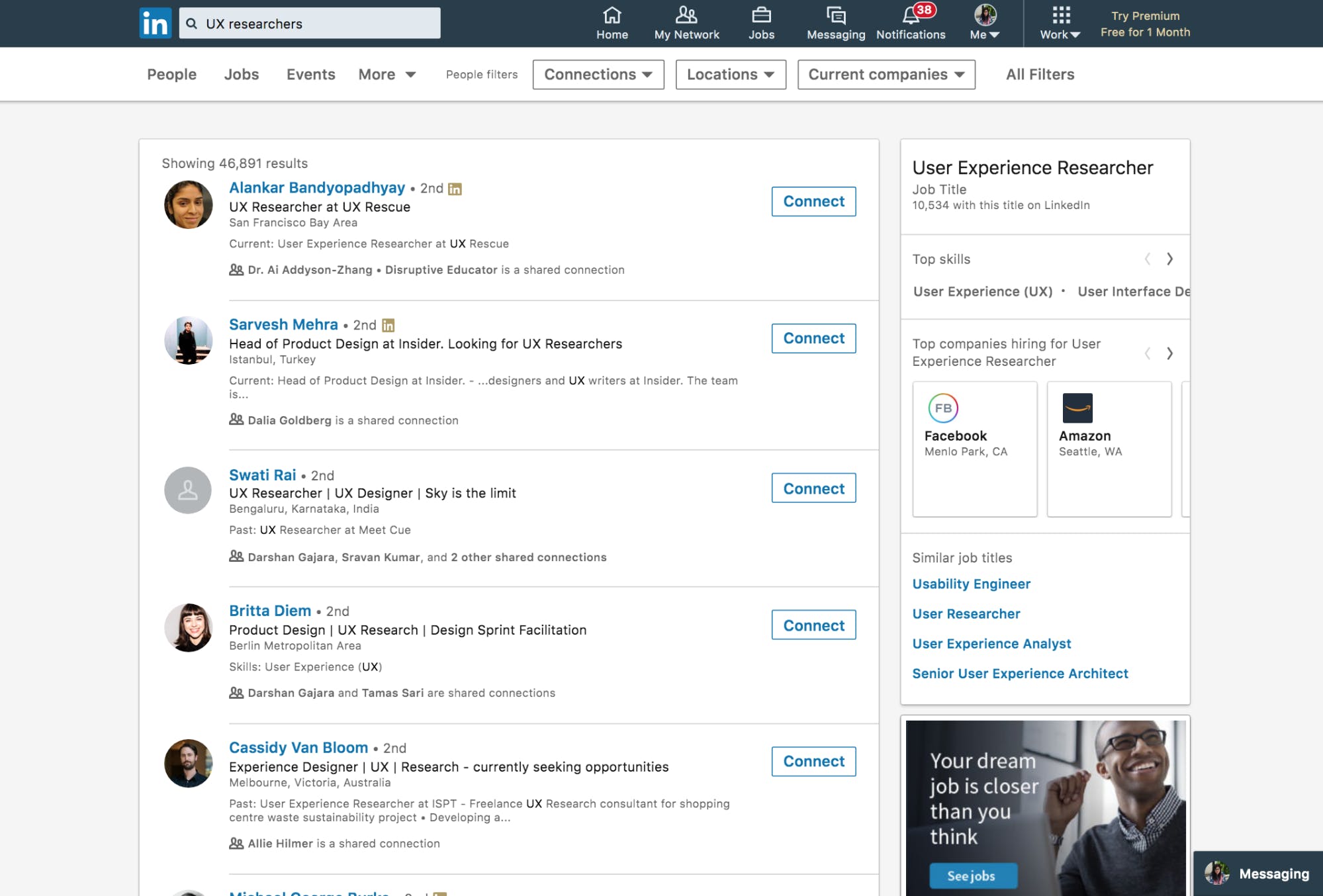Image resolution: width=1323 pixels, height=896 pixels.
Task: Open All Filters
Action: [x=1040, y=74]
